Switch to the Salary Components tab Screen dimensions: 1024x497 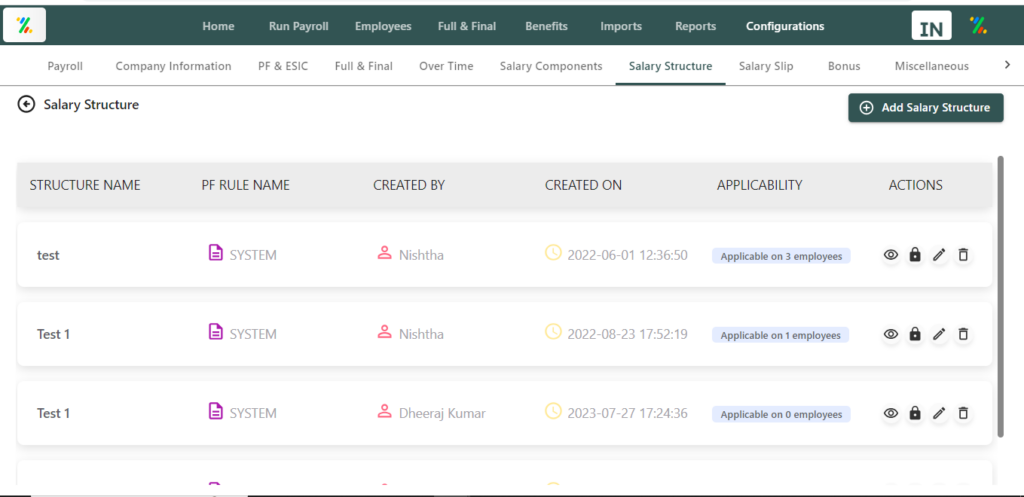pos(551,66)
